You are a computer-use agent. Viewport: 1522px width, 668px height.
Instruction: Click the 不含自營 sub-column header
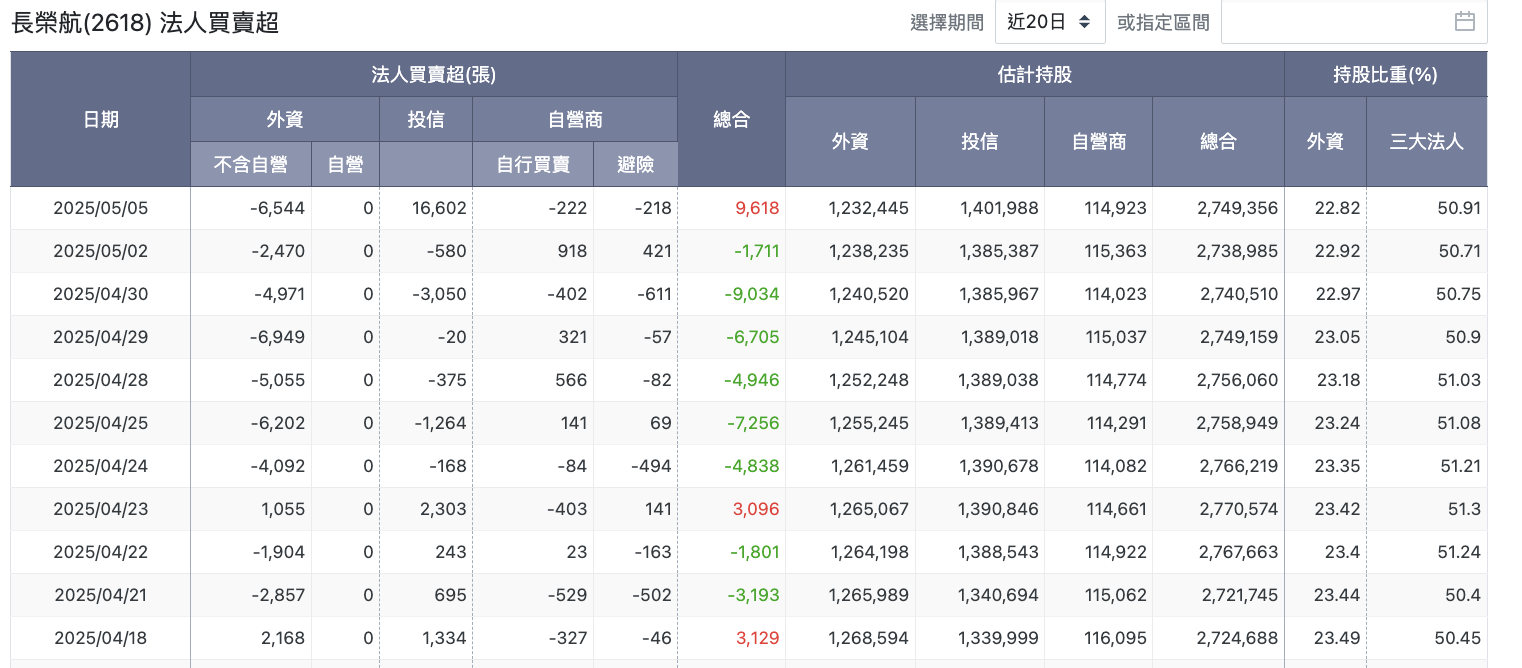251,164
